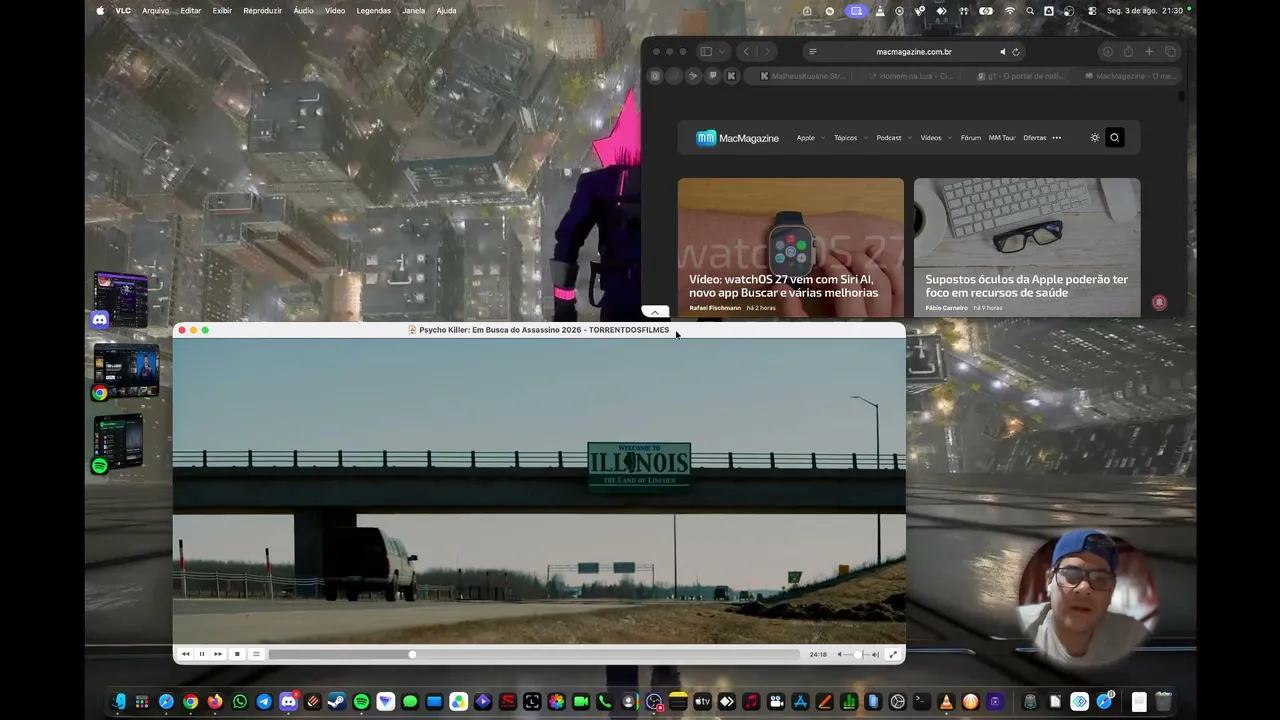The image size is (1280, 720).
Task: Open the MacMagazine search
Action: tap(1114, 138)
